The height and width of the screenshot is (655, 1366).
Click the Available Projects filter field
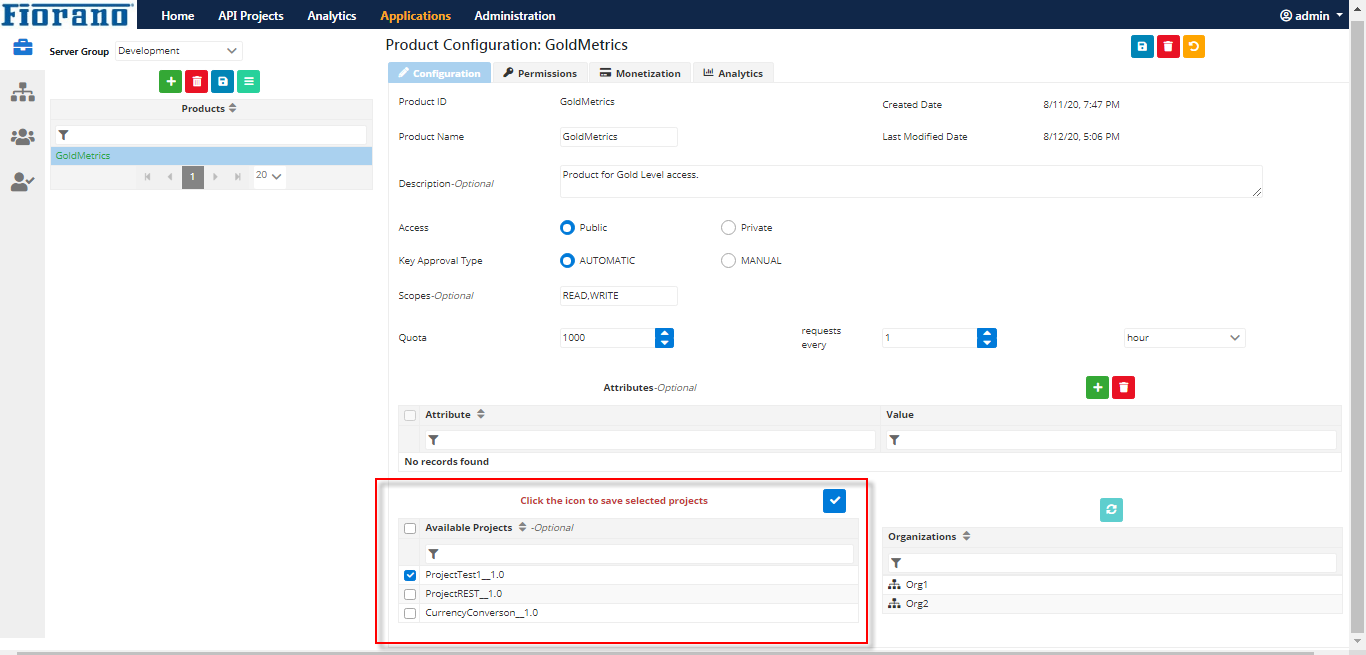pyautogui.click(x=639, y=553)
